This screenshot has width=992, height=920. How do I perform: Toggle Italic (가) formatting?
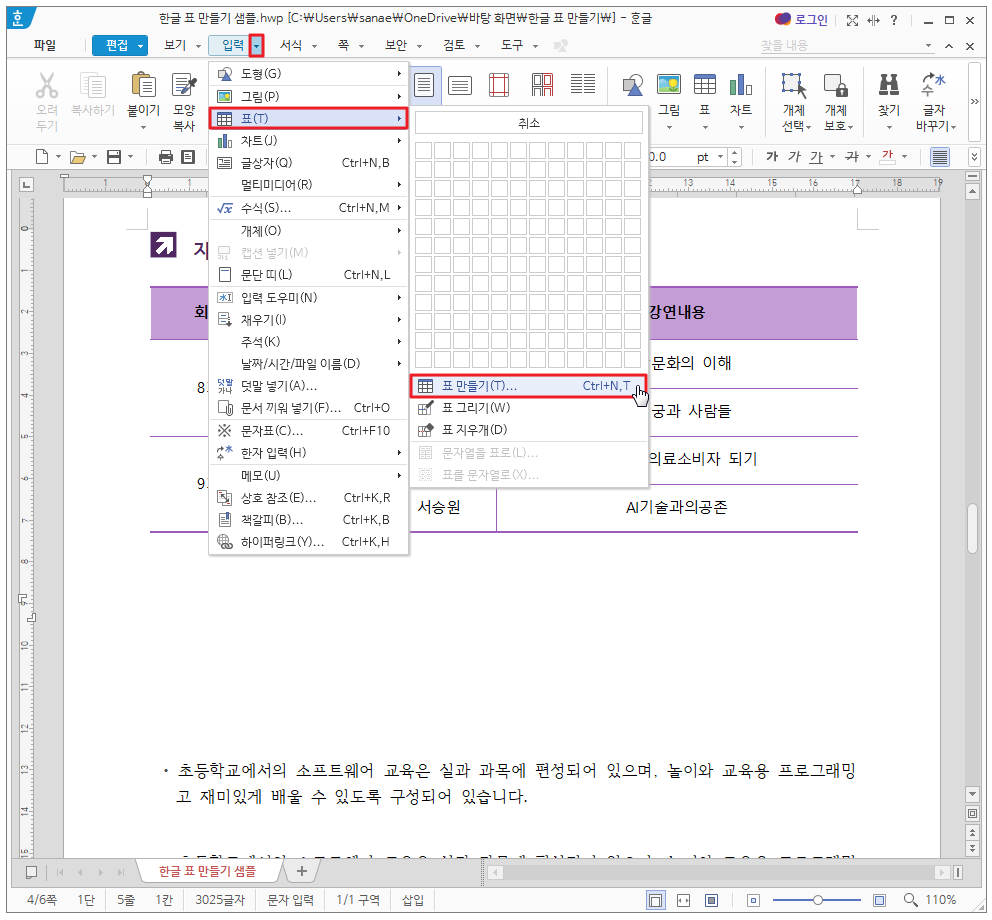[794, 156]
